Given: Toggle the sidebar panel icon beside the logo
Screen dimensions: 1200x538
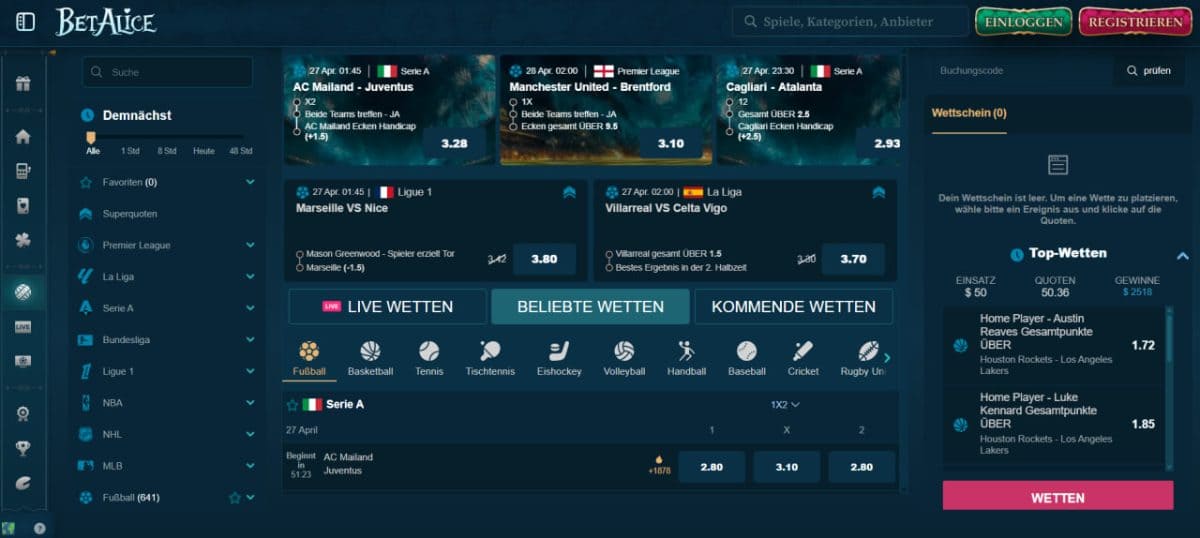Looking at the screenshot, I should (26, 21).
